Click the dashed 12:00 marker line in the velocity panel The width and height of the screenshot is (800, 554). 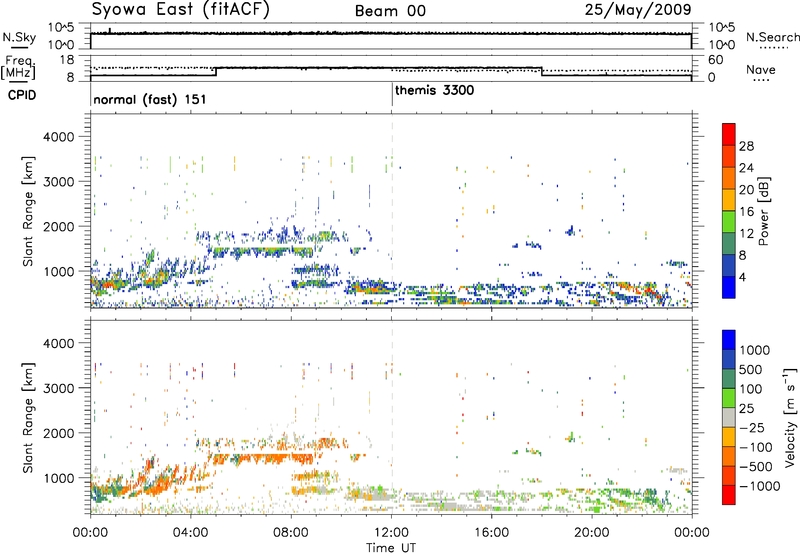click(392, 417)
